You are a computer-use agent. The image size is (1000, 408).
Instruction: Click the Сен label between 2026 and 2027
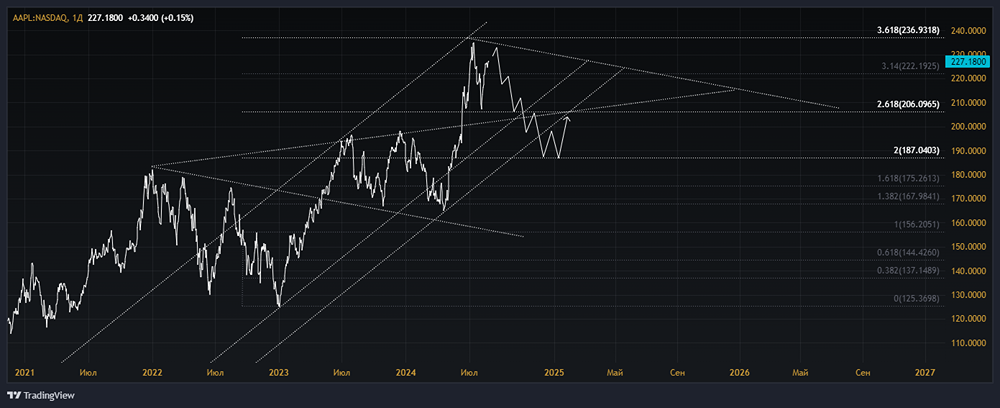pos(862,372)
